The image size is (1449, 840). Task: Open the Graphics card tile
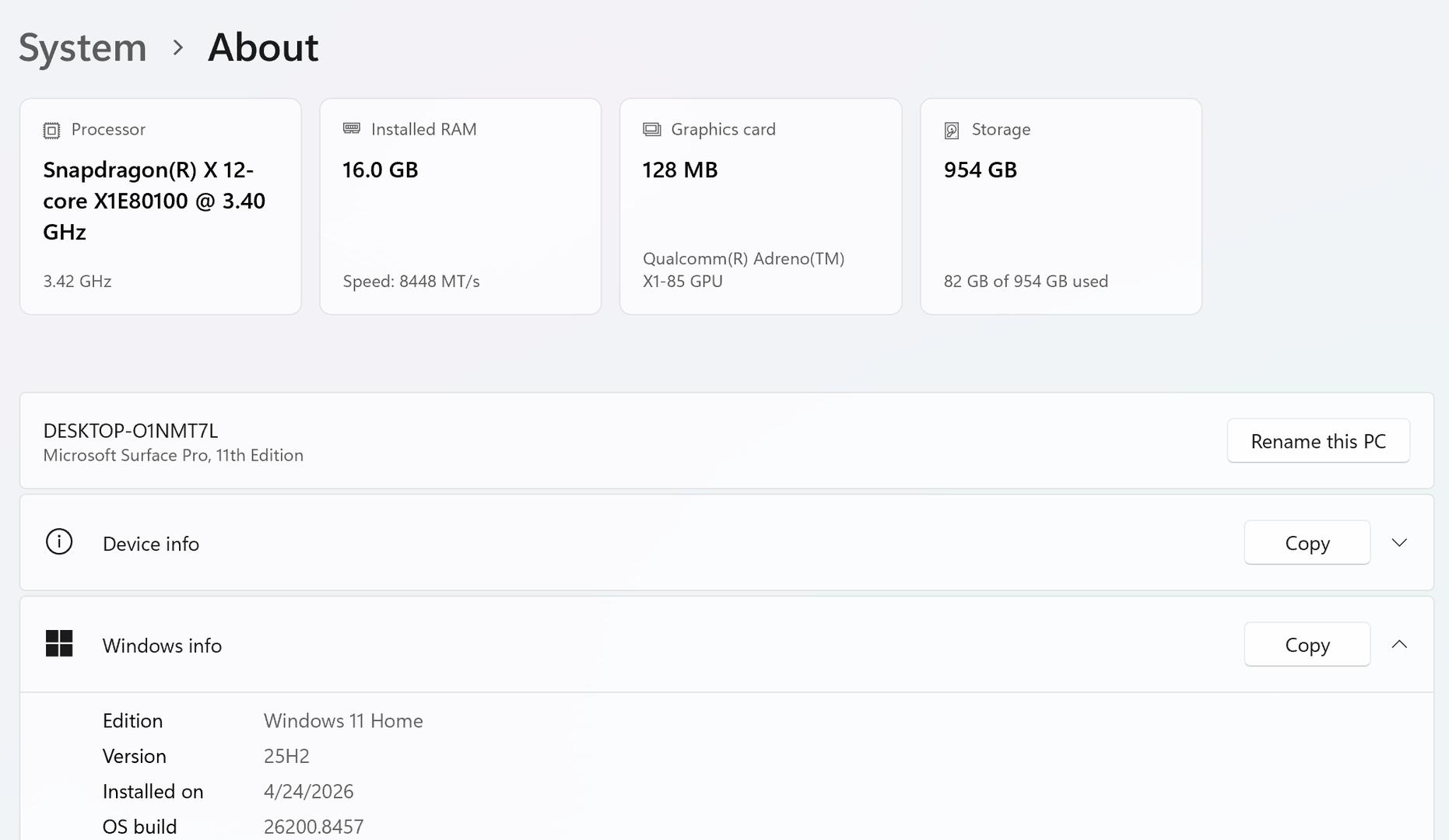761,206
